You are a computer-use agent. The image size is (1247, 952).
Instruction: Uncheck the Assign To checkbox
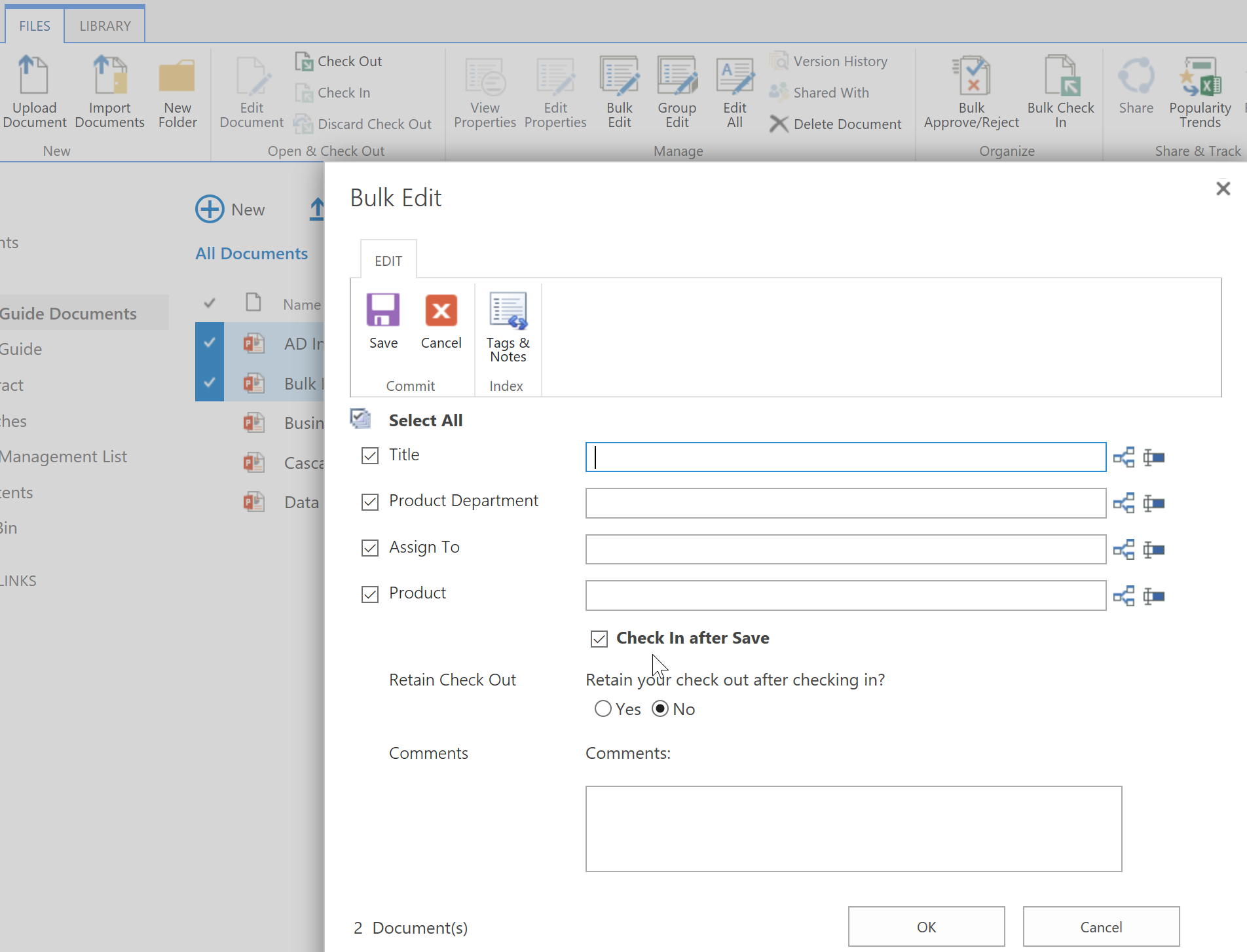(x=370, y=547)
